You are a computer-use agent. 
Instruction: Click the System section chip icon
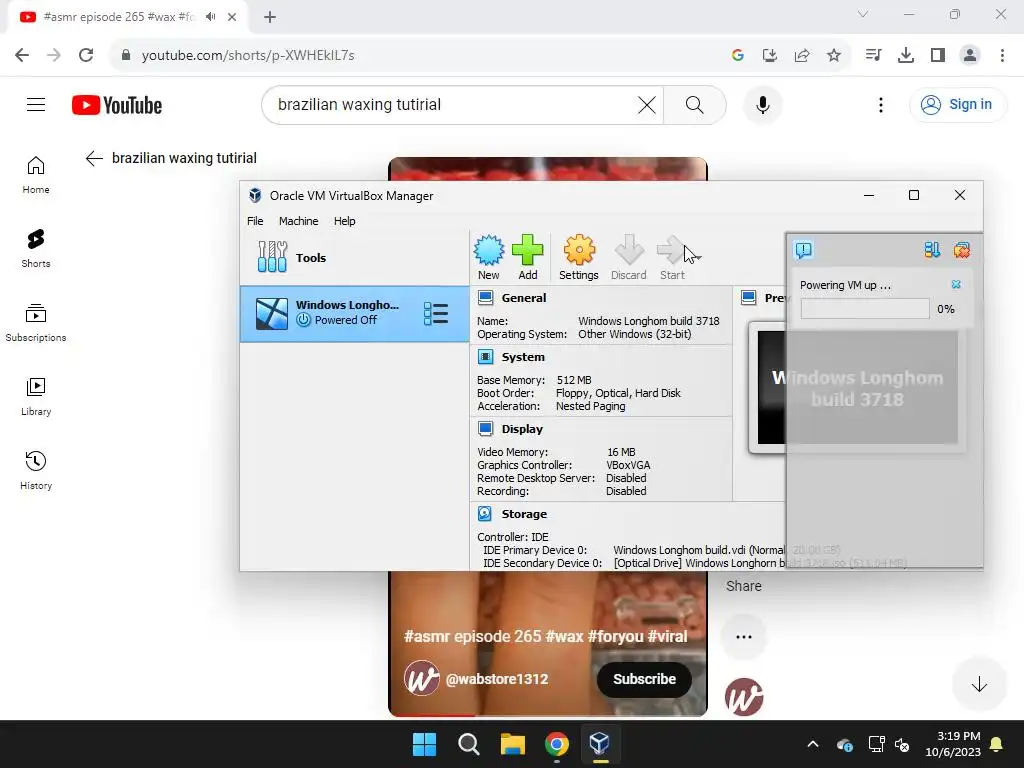tap(485, 357)
